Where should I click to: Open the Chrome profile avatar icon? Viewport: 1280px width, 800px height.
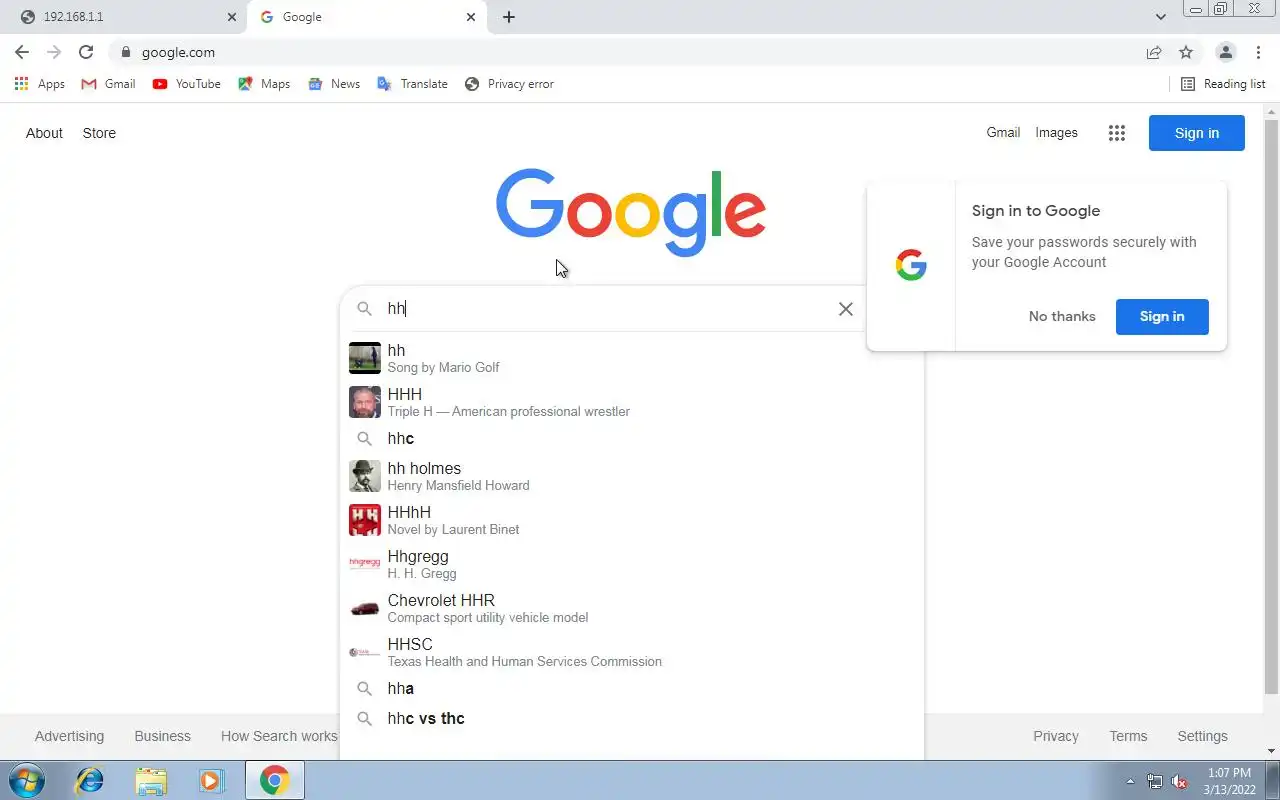[1225, 52]
